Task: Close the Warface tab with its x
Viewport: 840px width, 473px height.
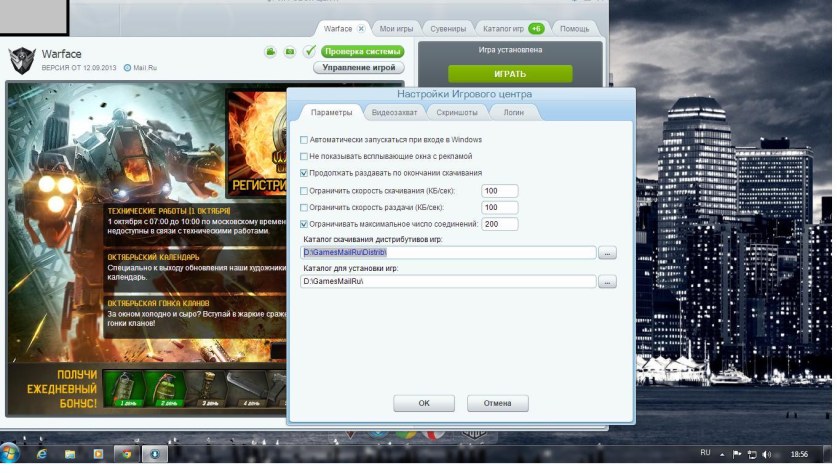Action: [x=361, y=28]
